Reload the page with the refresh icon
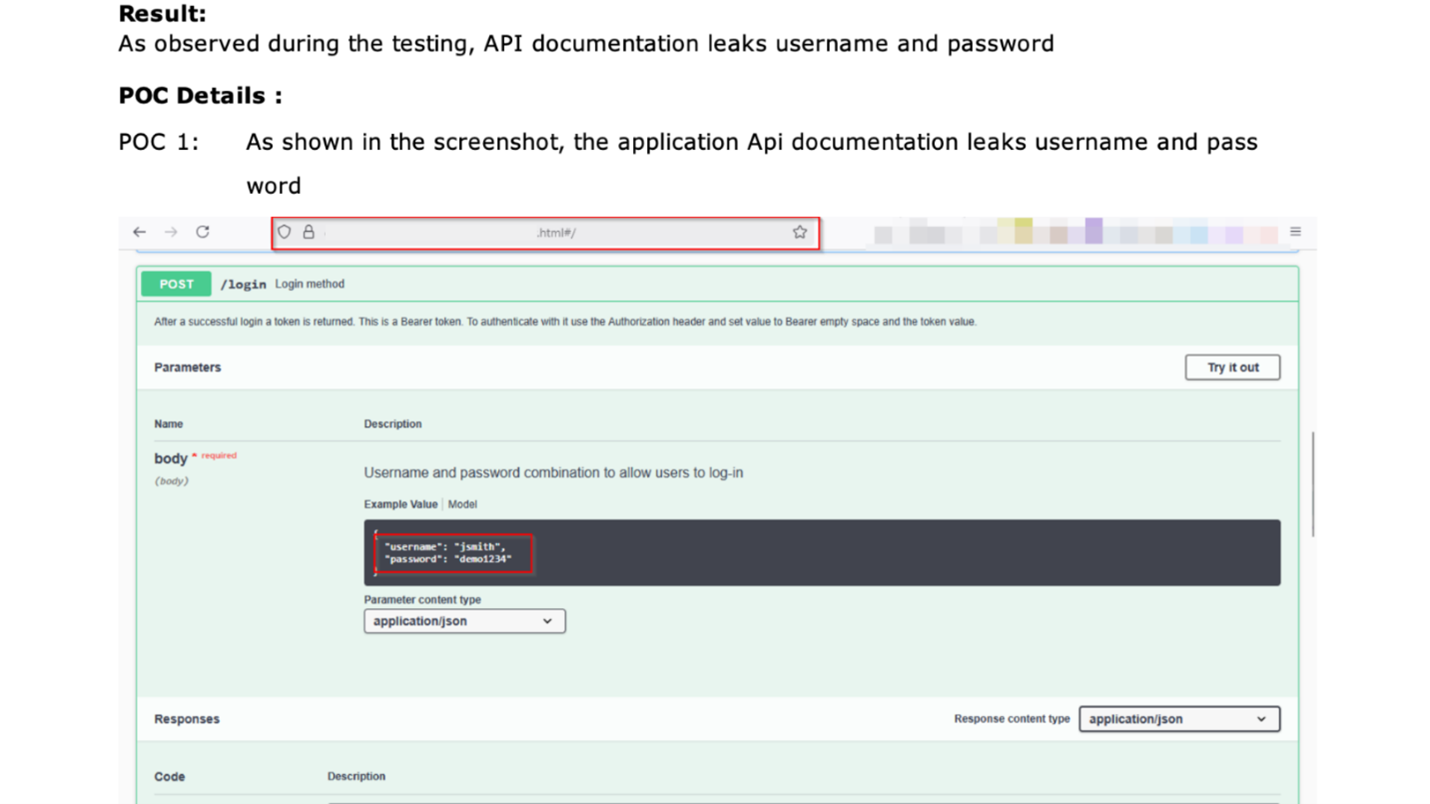The image size is (1430, 804). point(202,231)
